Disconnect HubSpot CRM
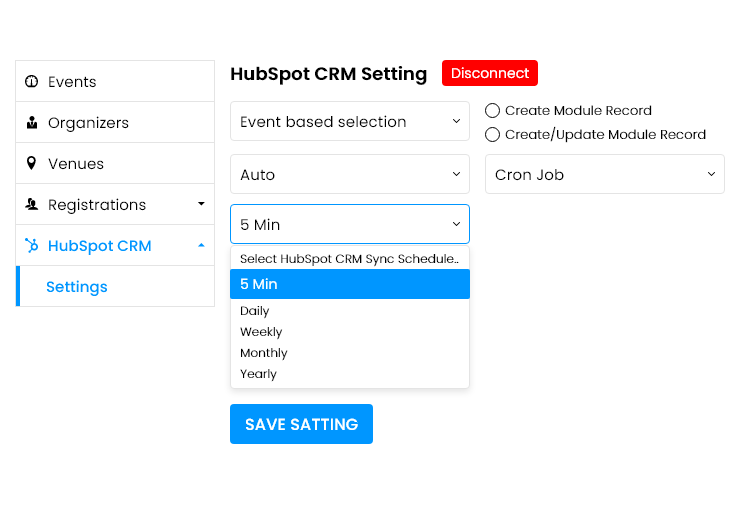 [x=490, y=73]
